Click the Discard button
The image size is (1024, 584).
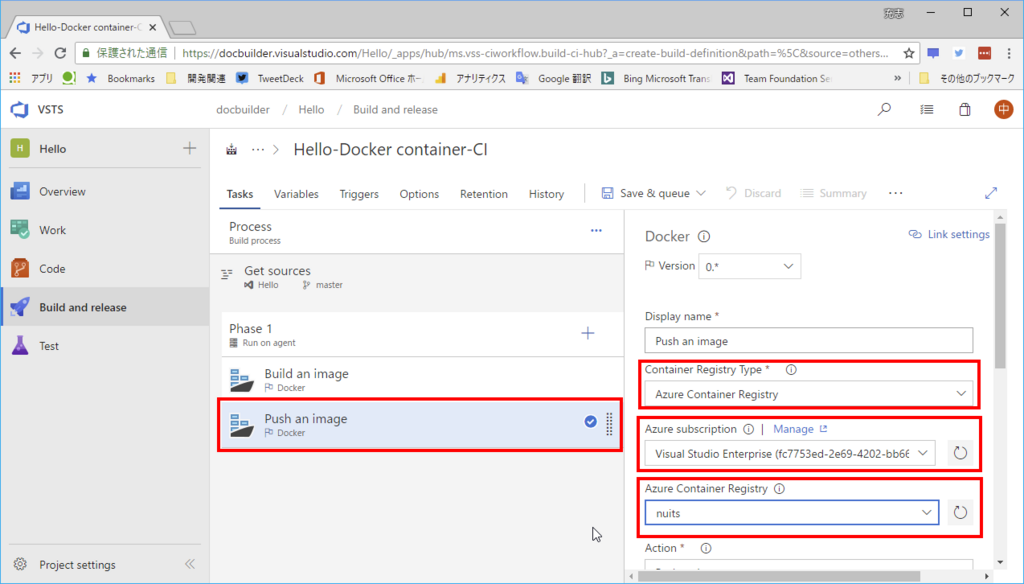(753, 193)
